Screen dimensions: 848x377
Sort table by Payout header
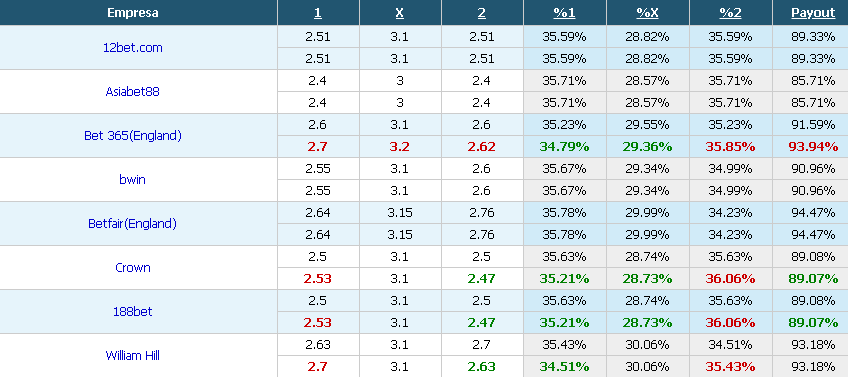click(x=813, y=13)
